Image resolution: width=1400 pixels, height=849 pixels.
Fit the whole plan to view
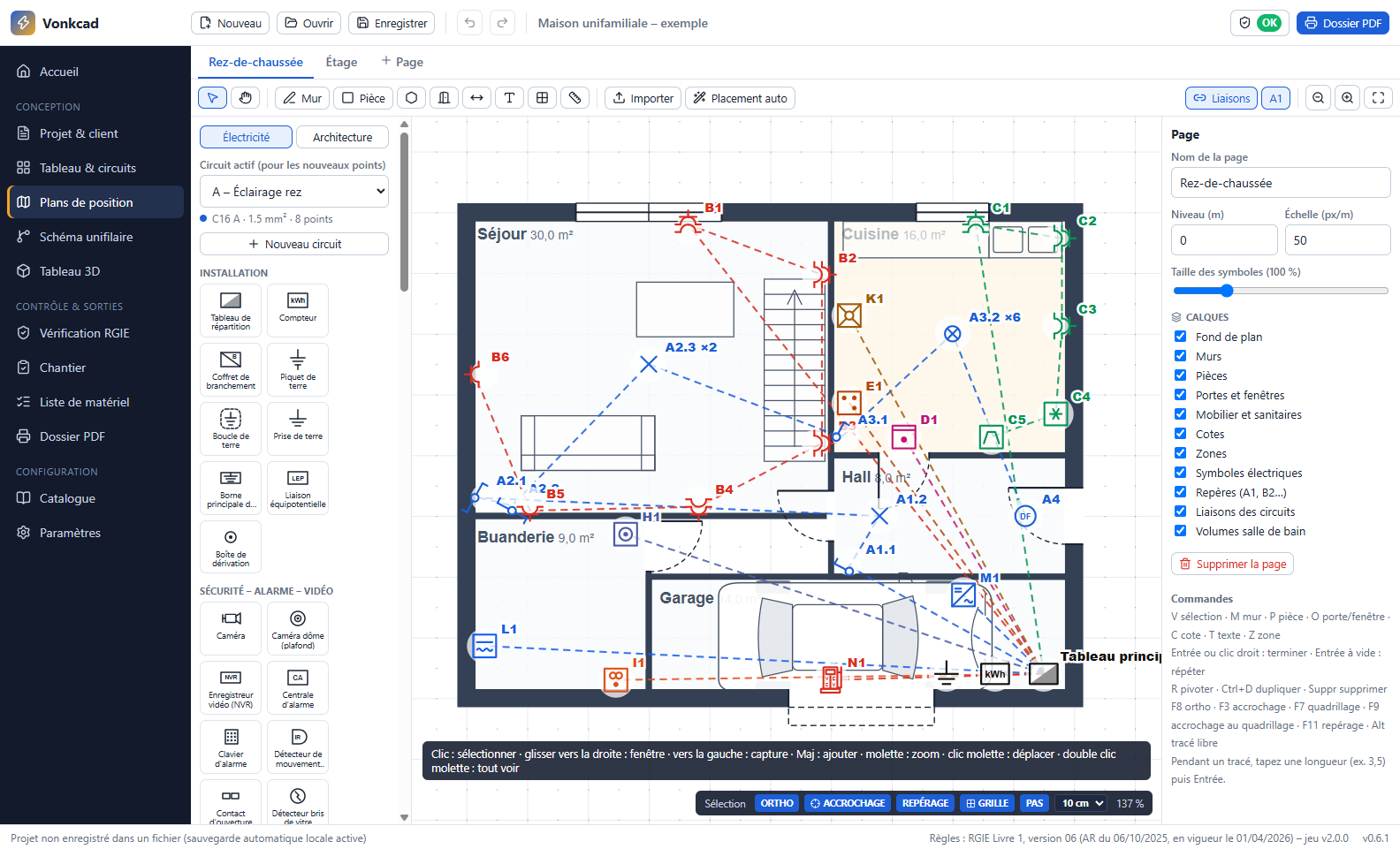(1379, 98)
